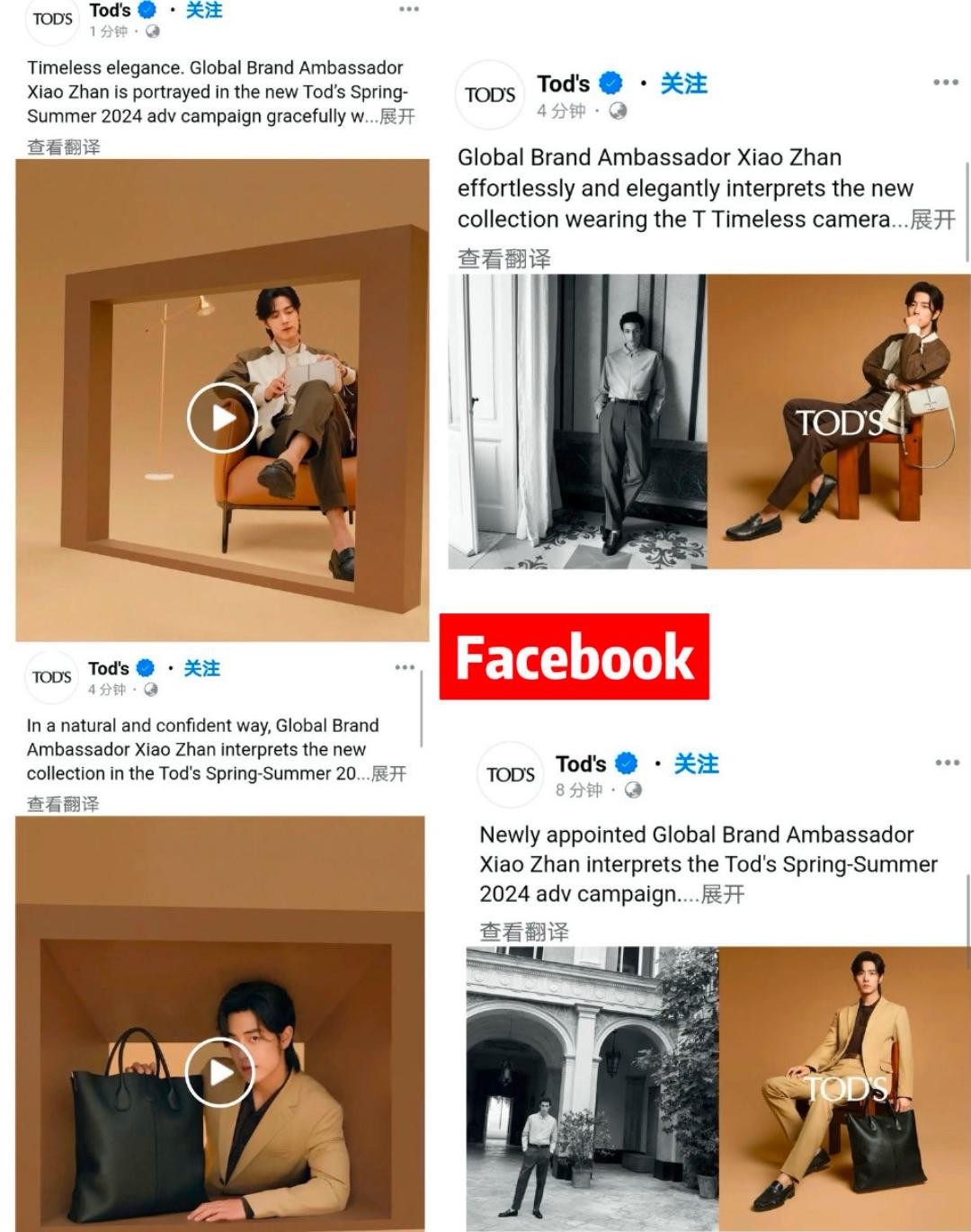Click globe privacy icon on 8-minute post
Screen dimensions: 971x1232
click(x=633, y=790)
